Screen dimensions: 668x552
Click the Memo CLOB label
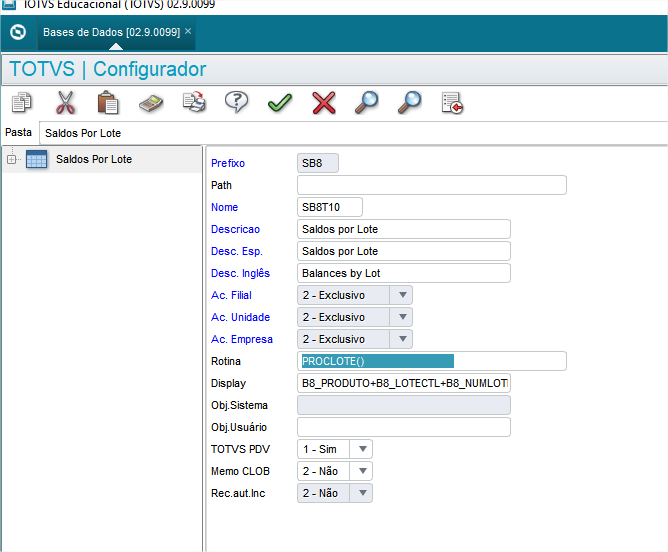click(x=240, y=471)
